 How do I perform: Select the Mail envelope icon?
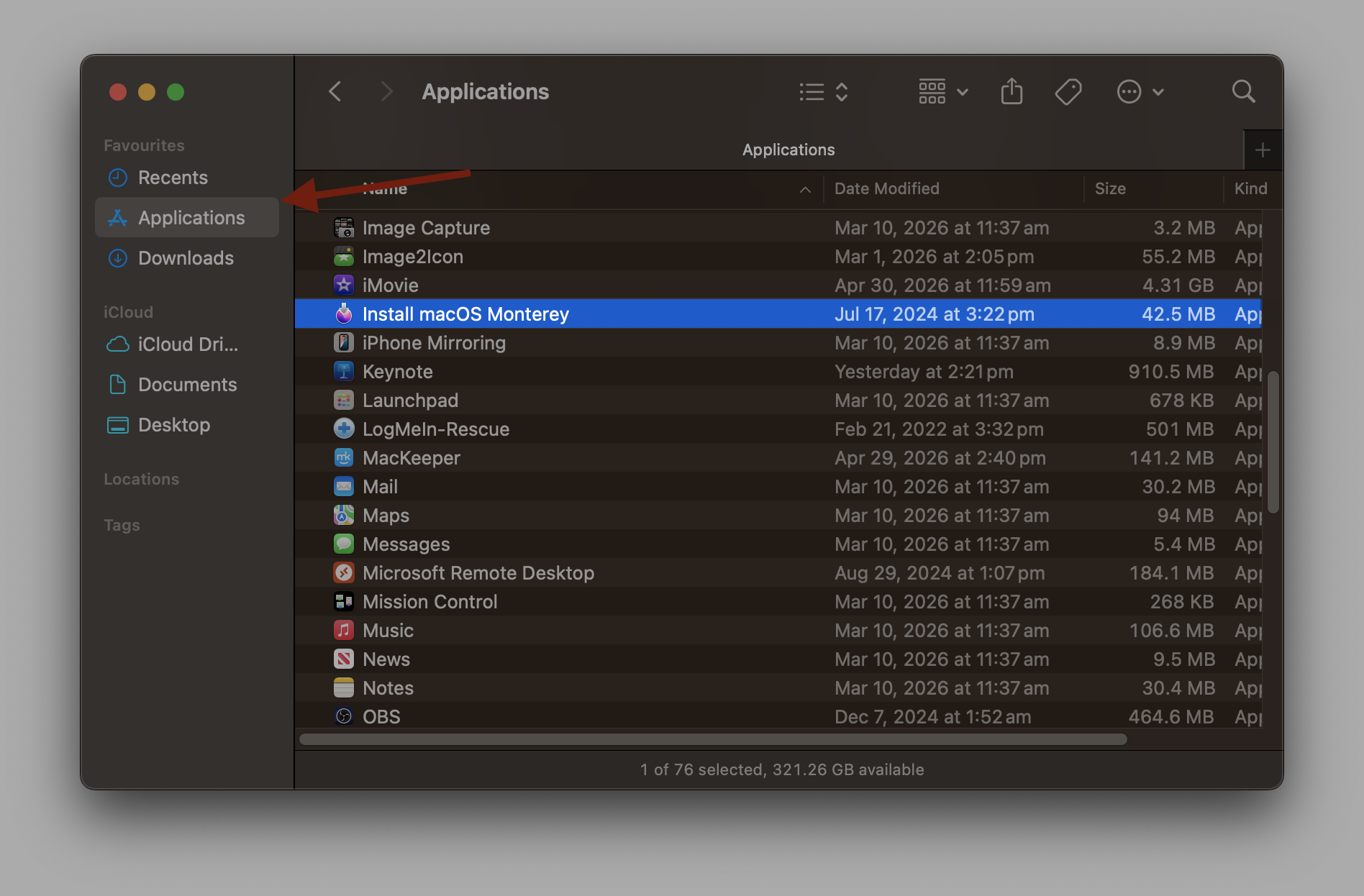(344, 487)
